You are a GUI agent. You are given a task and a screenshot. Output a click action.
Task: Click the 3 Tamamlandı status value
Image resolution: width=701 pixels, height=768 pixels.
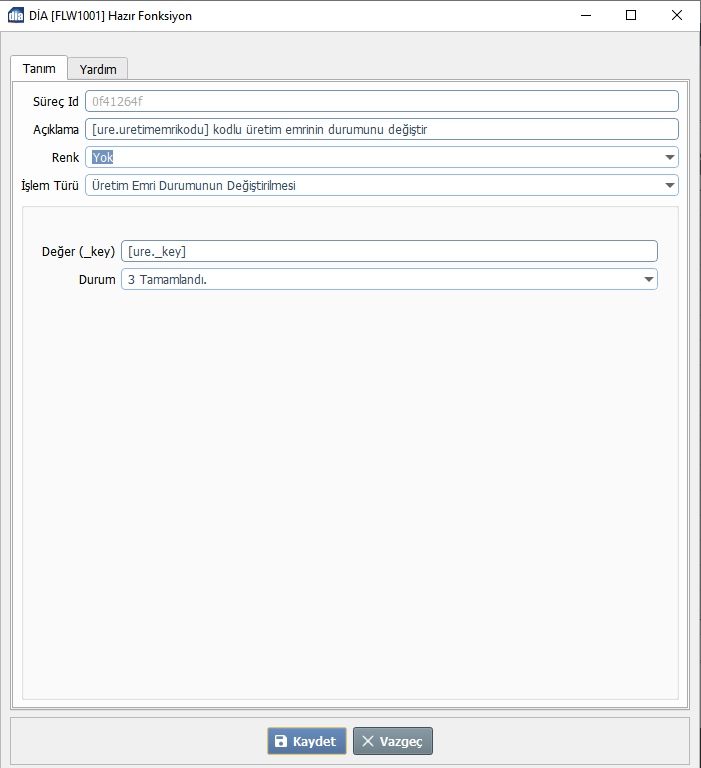coord(174,279)
